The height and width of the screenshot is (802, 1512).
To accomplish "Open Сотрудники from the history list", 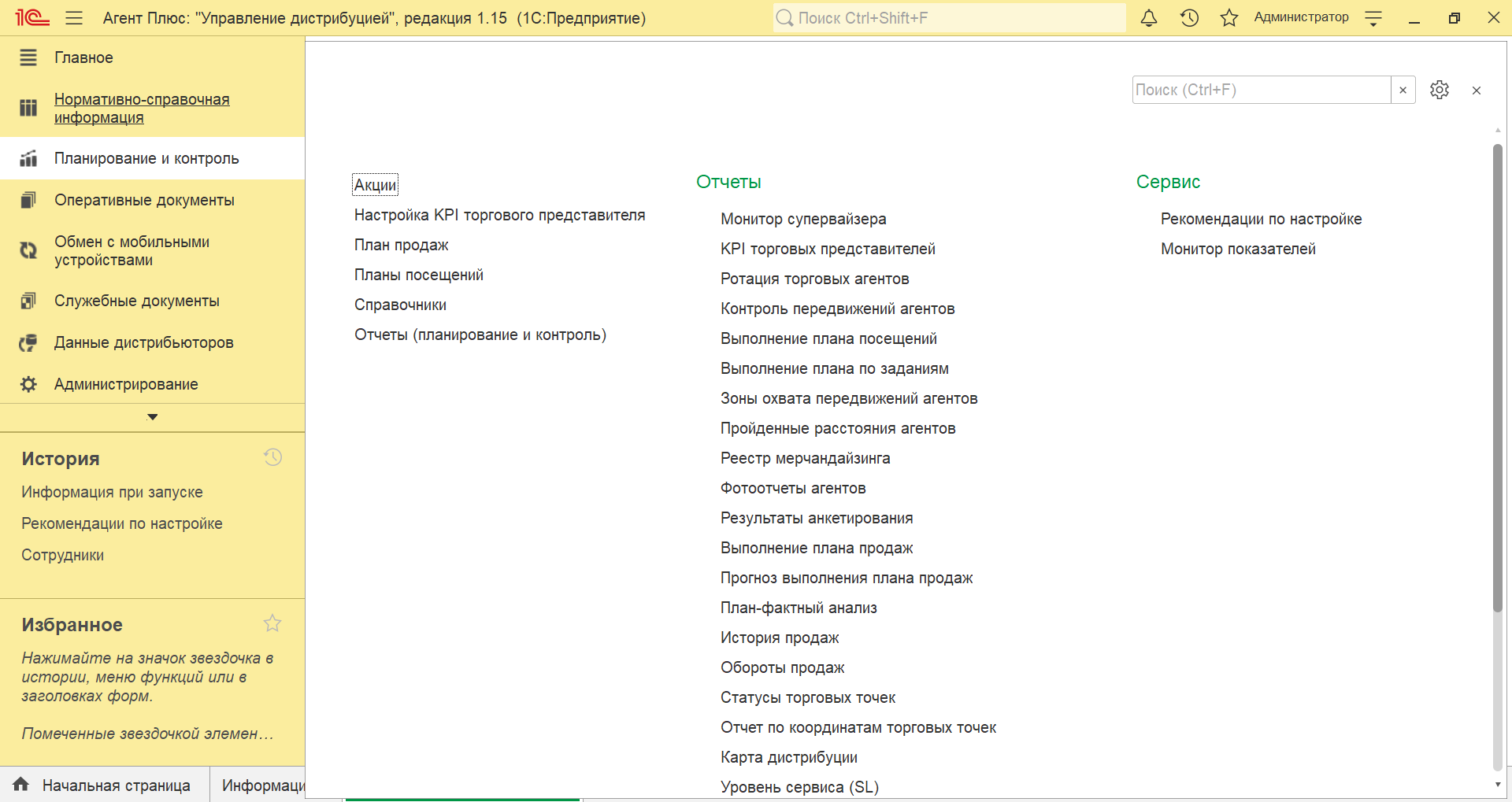I will click(63, 555).
